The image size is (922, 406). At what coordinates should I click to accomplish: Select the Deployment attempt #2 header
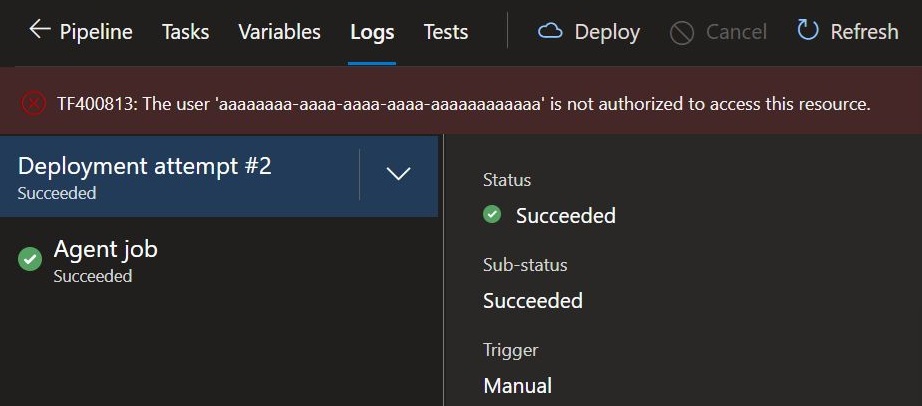[x=179, y=177]
